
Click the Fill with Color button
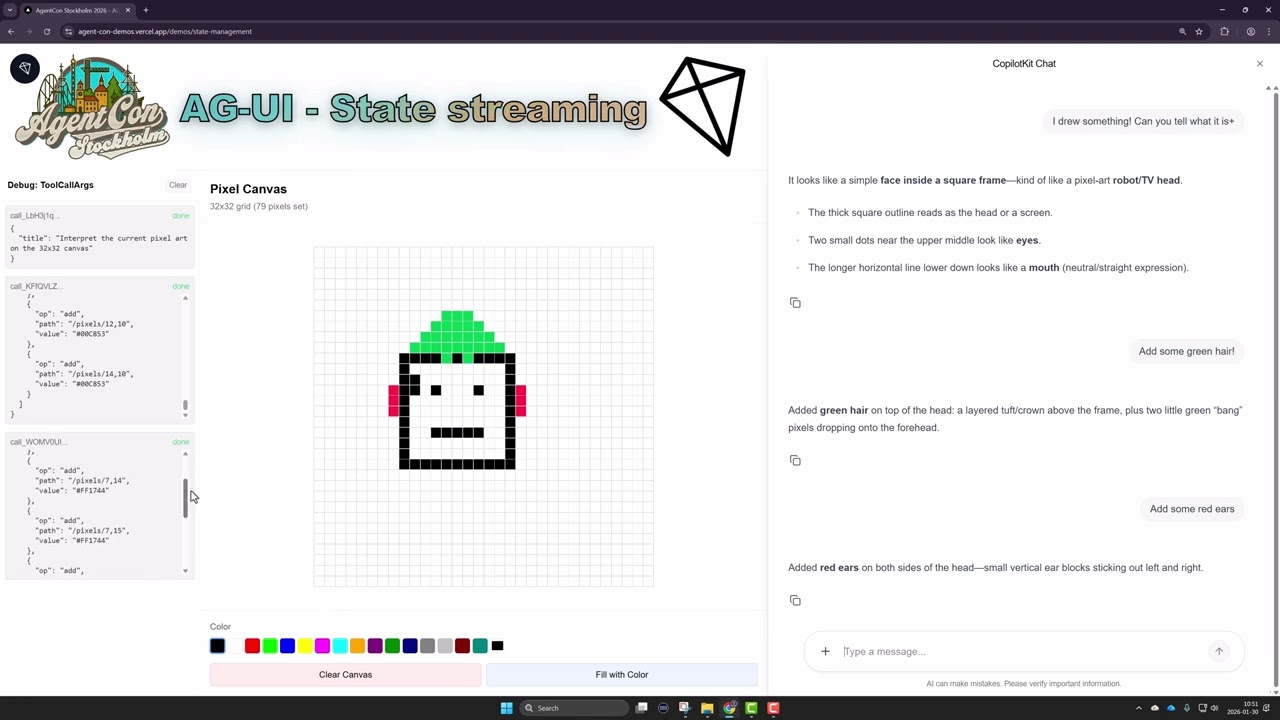tap(622, 674)
